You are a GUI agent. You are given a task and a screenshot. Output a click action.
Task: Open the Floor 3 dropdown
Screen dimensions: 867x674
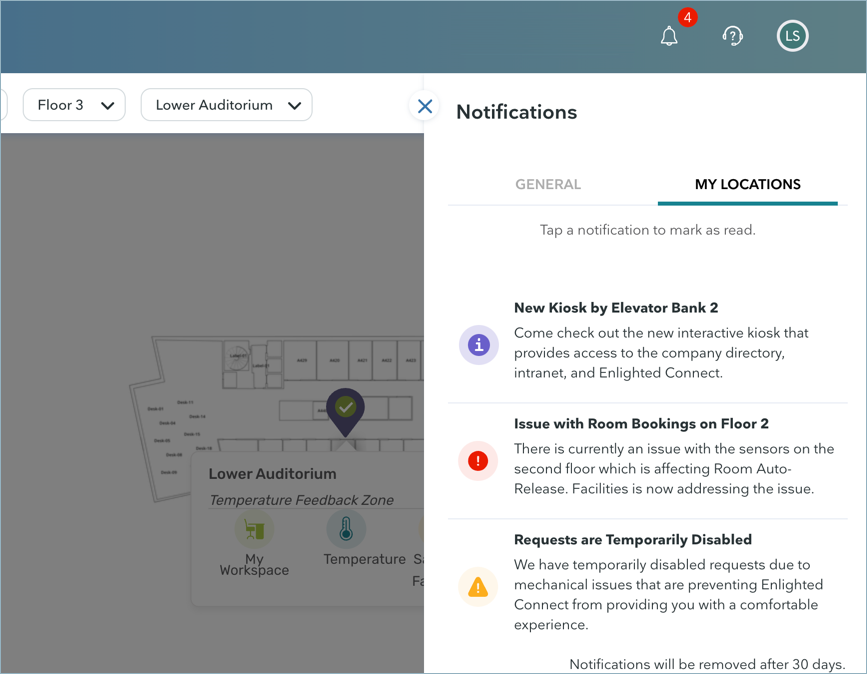[x=73, y=104]
